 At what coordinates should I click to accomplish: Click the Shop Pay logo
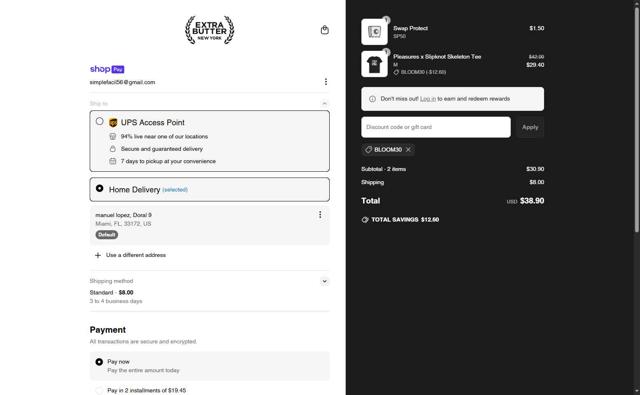tap(107, 69)
